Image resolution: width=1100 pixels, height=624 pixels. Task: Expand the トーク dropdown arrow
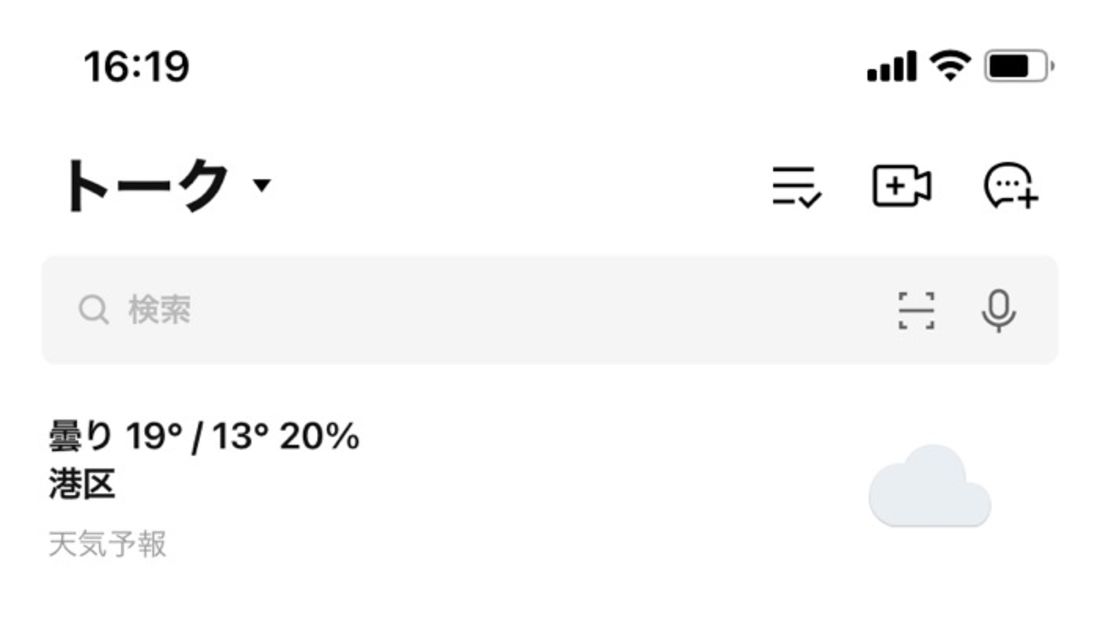(262, 185)
